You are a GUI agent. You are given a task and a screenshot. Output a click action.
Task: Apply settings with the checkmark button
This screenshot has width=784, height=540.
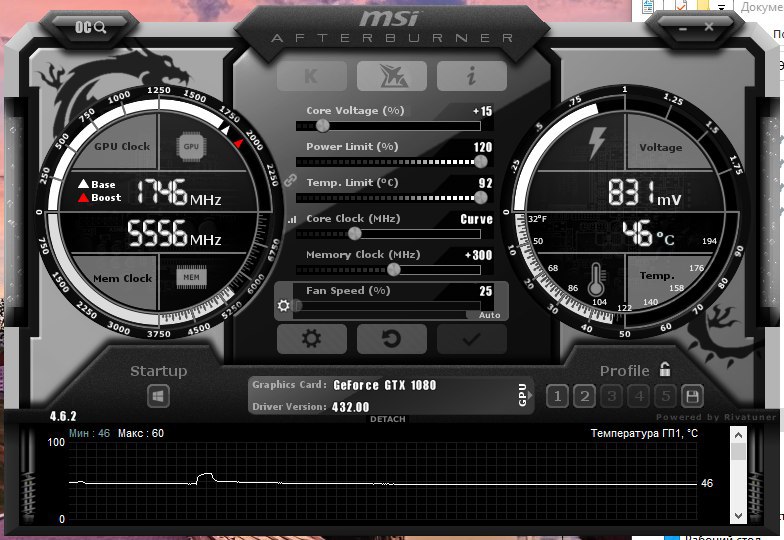pos(472,339)
